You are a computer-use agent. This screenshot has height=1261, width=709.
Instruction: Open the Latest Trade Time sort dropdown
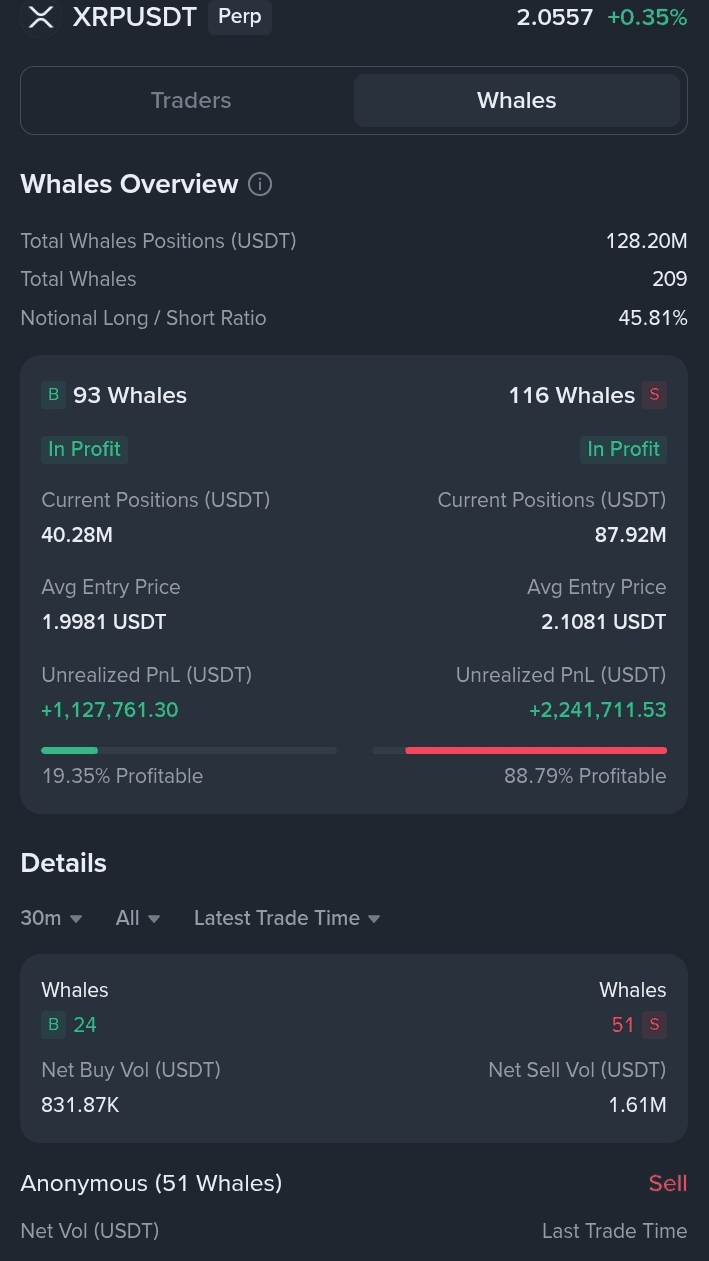287,918
